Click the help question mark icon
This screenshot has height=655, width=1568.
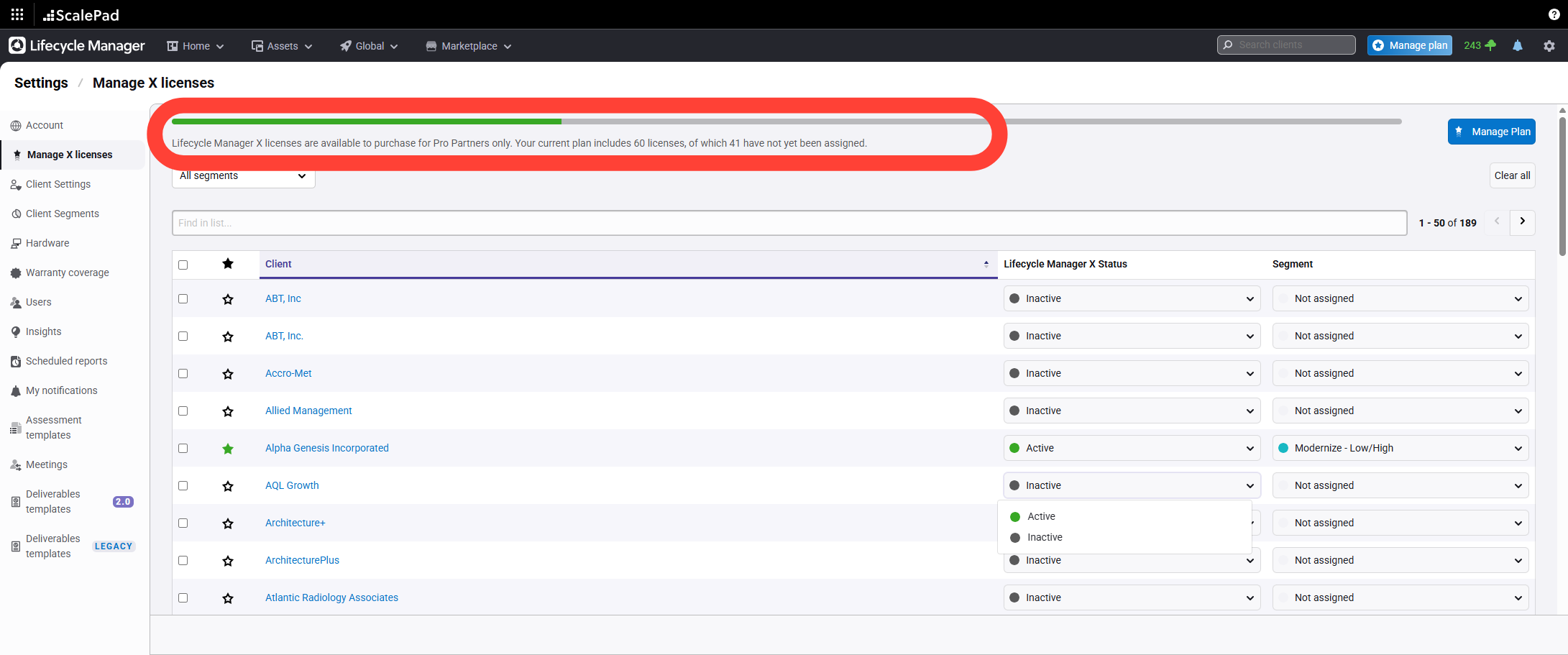(1554, 14)
